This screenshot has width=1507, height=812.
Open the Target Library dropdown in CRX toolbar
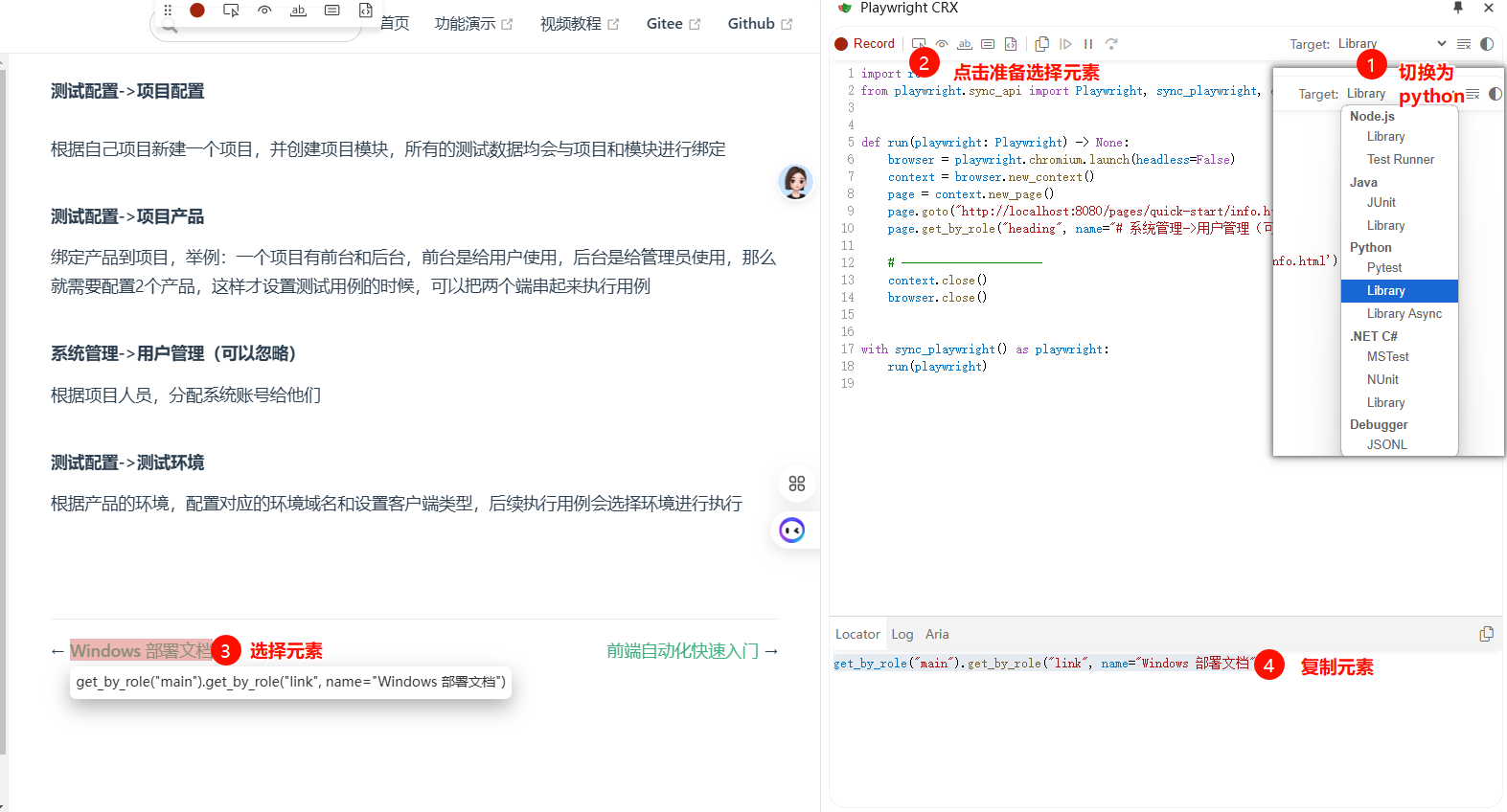(x=1391, y=44)
